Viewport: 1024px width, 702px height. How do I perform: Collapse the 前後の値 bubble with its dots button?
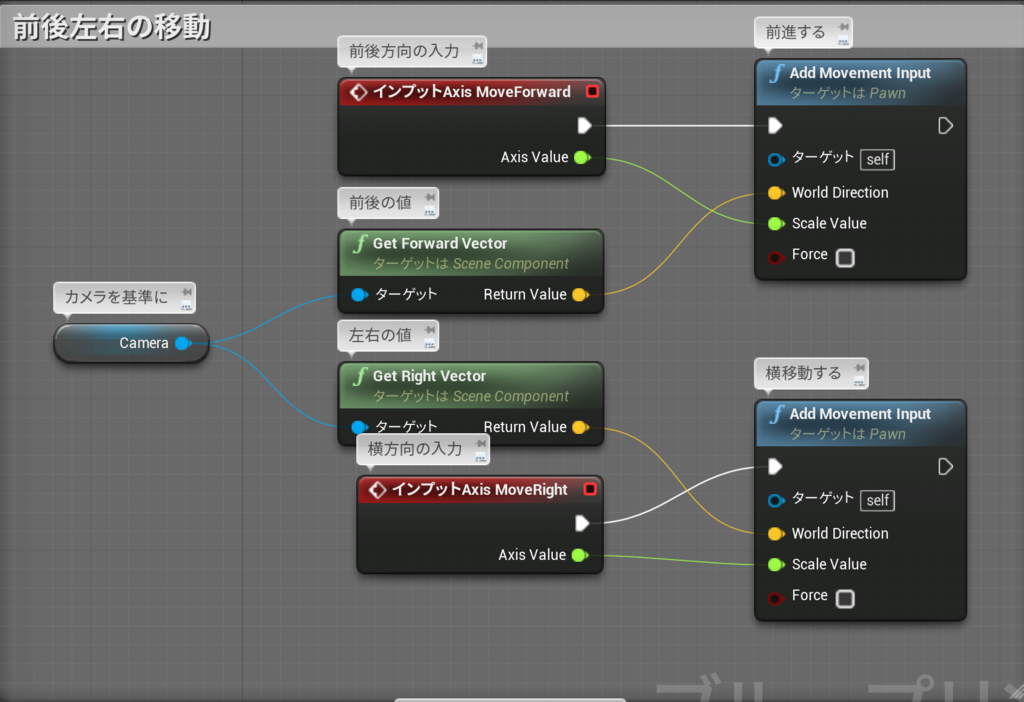429,212
